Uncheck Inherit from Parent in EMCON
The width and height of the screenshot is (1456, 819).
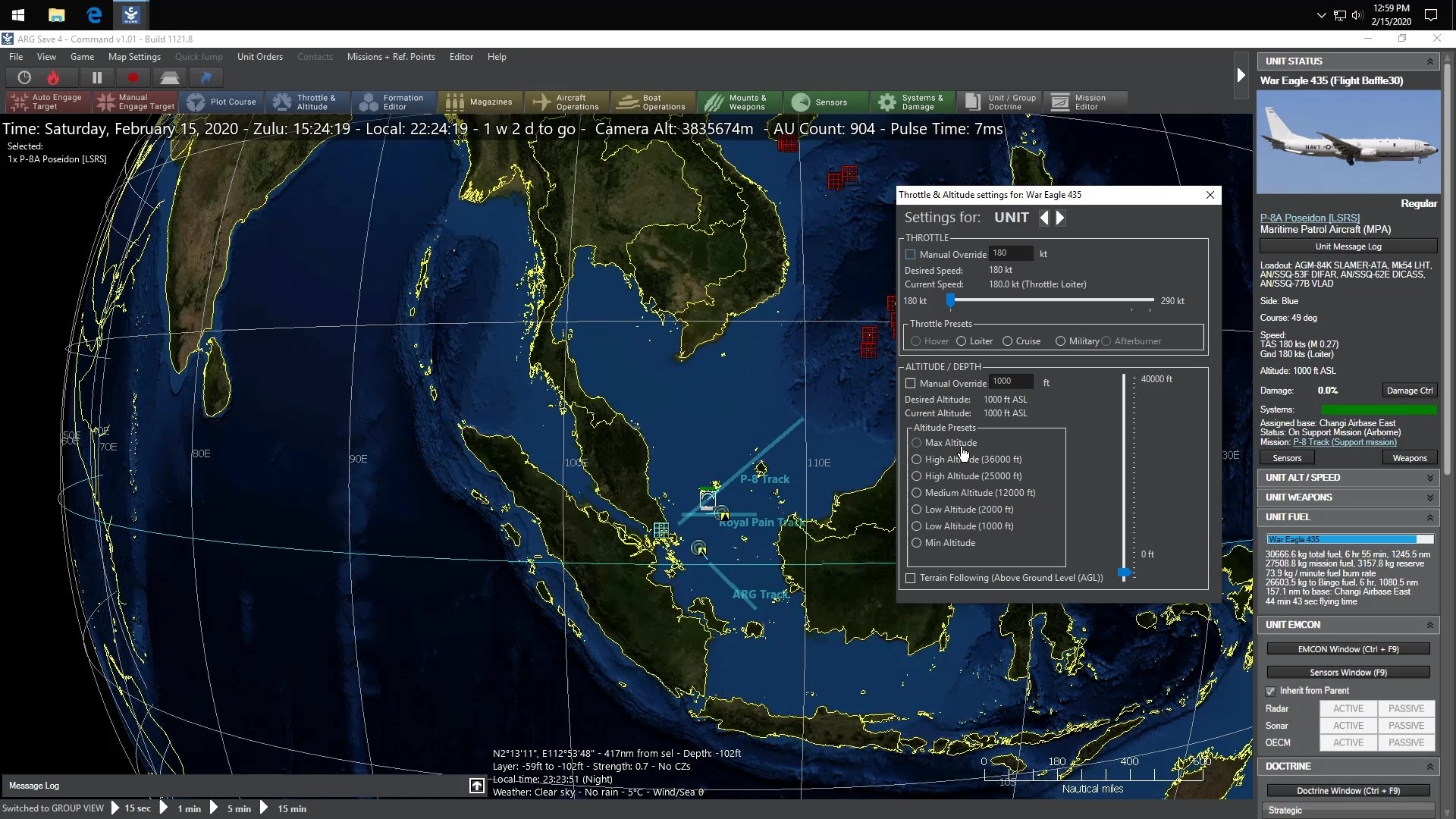[x=1271, y=691]
